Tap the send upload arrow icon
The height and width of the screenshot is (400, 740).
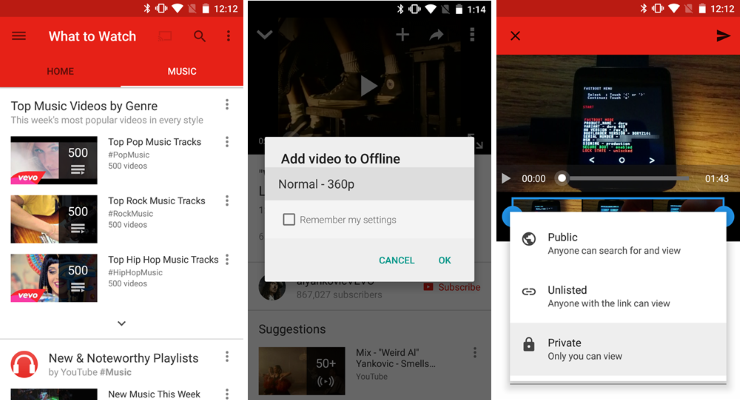(x=723, y=36)
